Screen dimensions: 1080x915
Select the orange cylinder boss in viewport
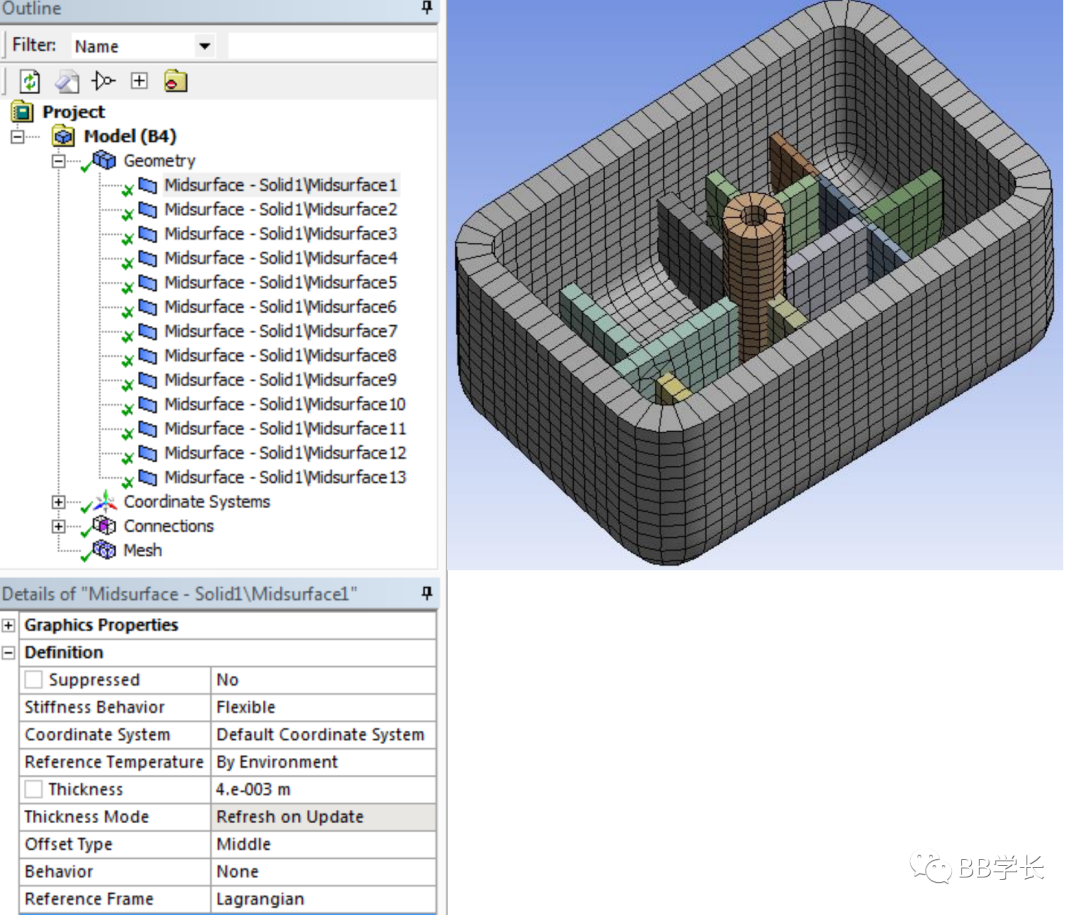click(x=753, y=276)
